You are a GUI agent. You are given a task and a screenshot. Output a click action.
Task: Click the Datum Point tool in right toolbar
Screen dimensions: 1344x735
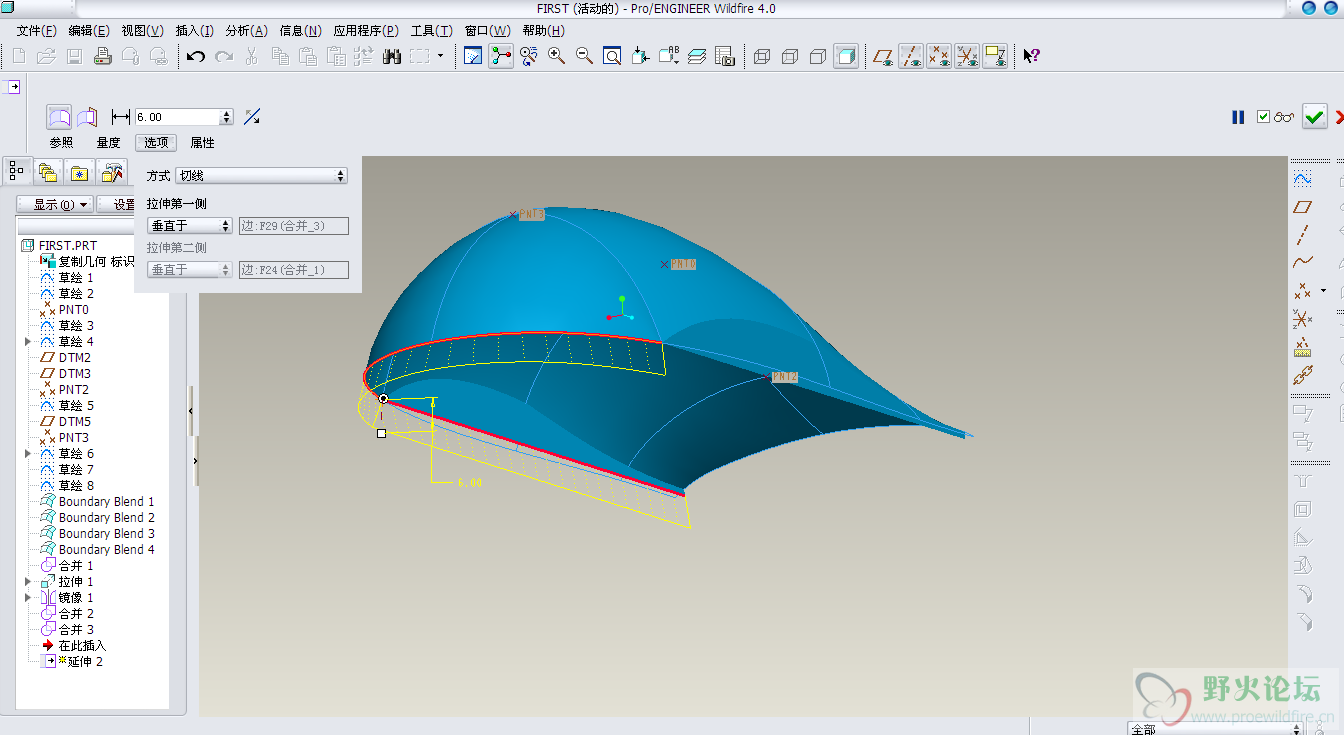click(x=1302, y=291)
